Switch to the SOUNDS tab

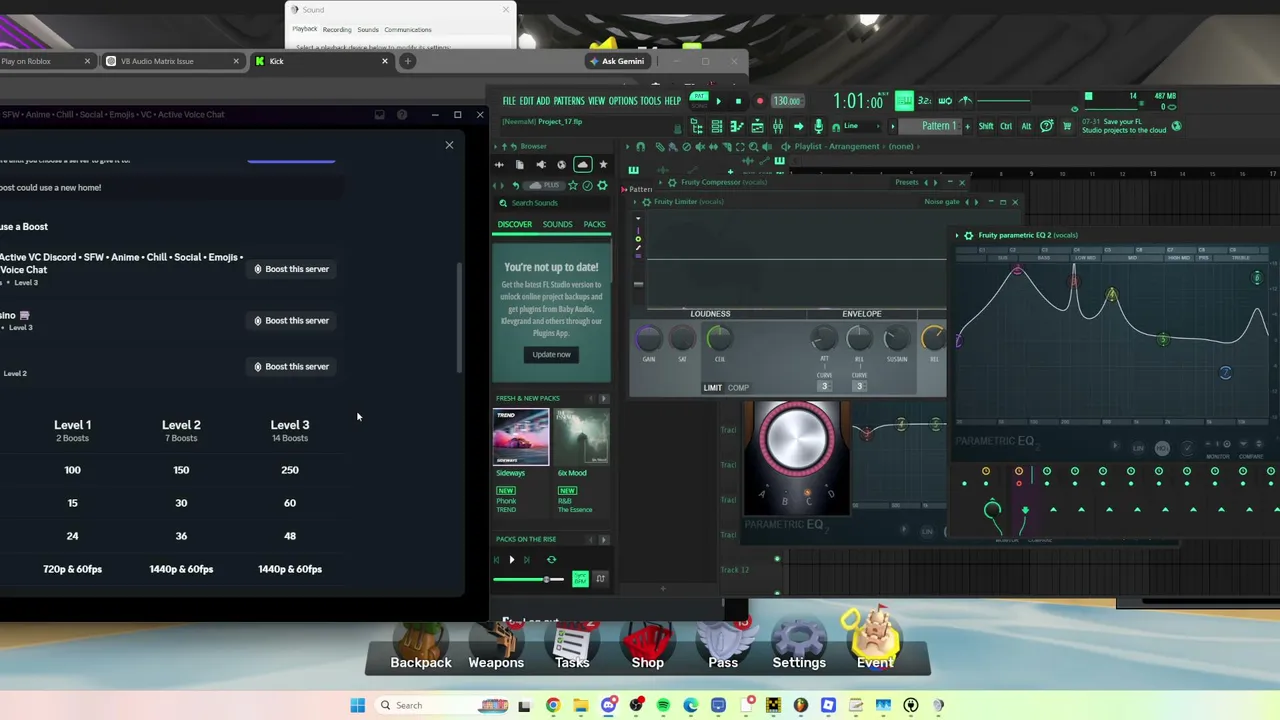pyautogui.click(x=558, y=224)
